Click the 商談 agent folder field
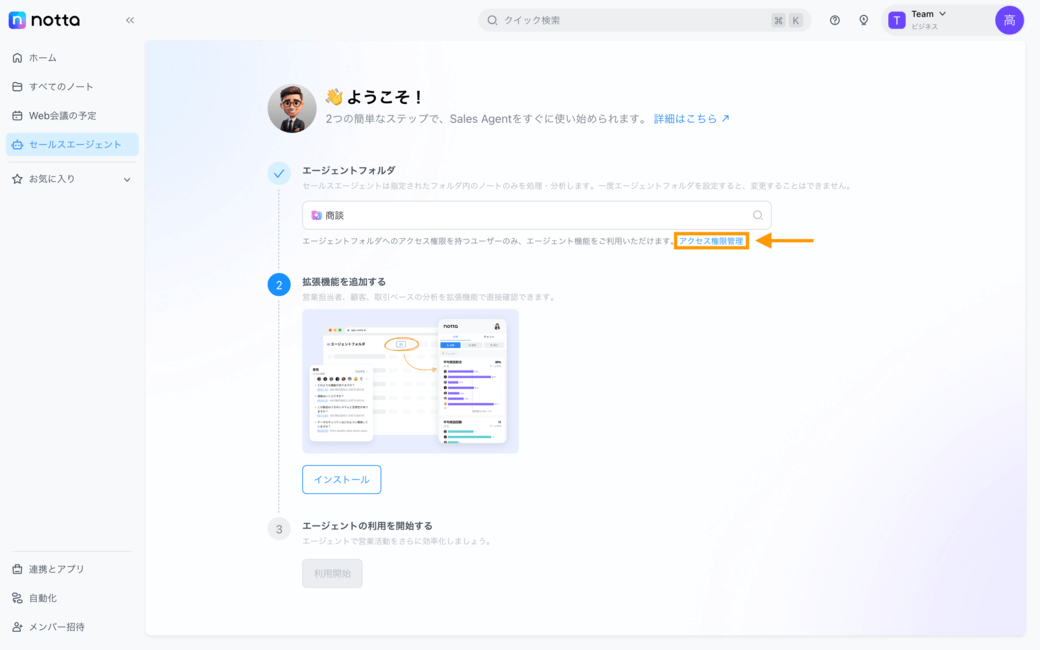The width and height of the screenshot is (1040, 650). (x=537, y=215)
